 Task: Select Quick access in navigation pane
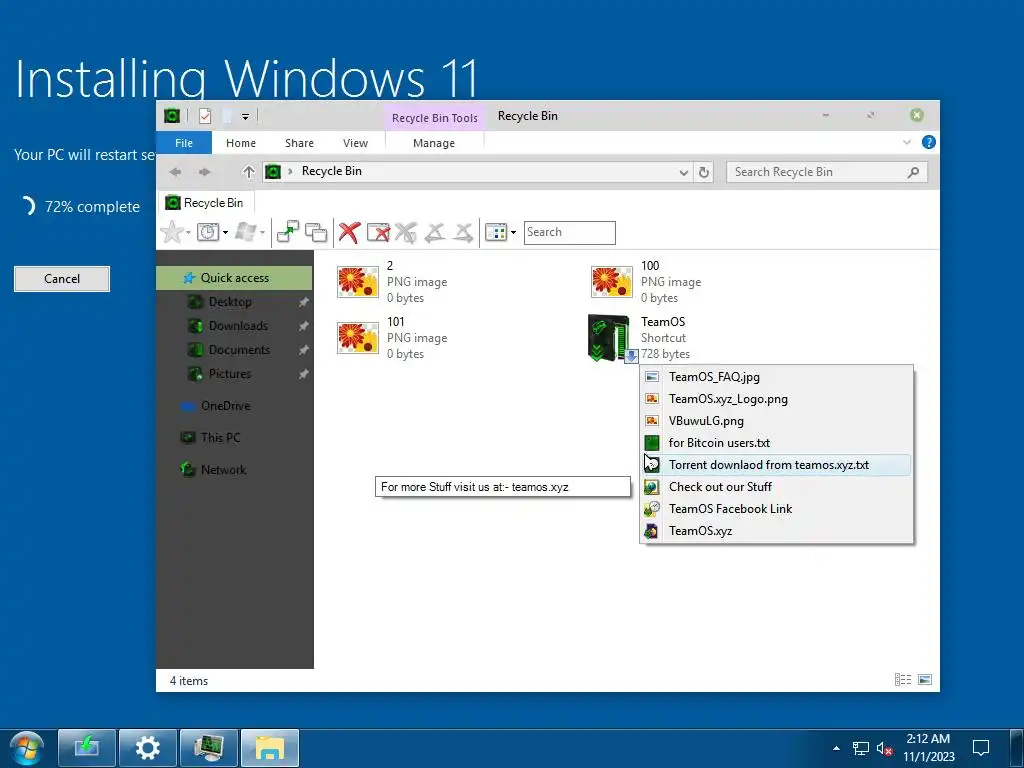point(234,278)
